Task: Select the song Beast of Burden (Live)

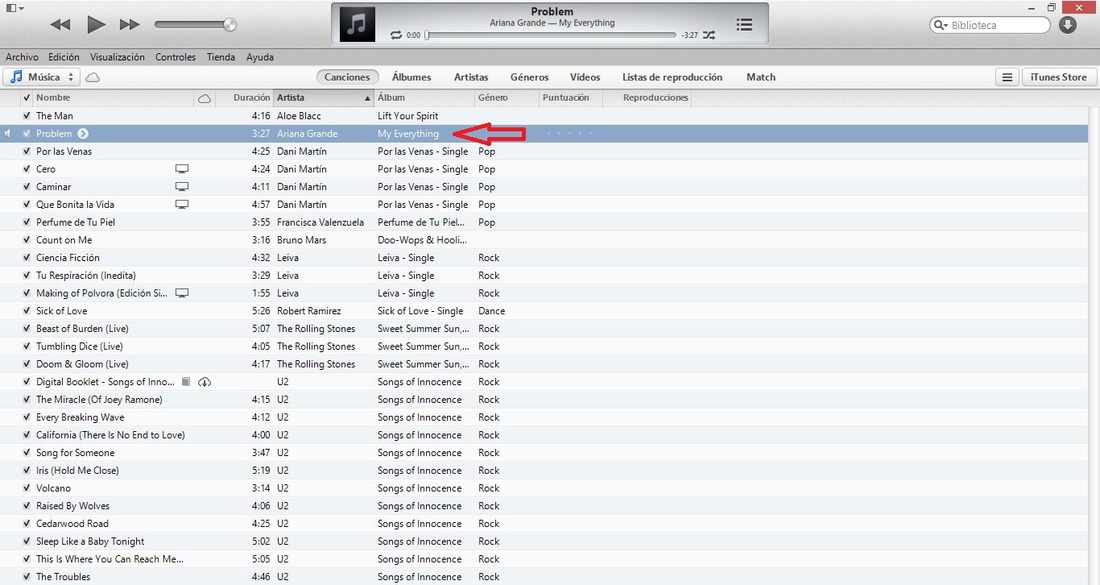Action: [x=82, y=329]
